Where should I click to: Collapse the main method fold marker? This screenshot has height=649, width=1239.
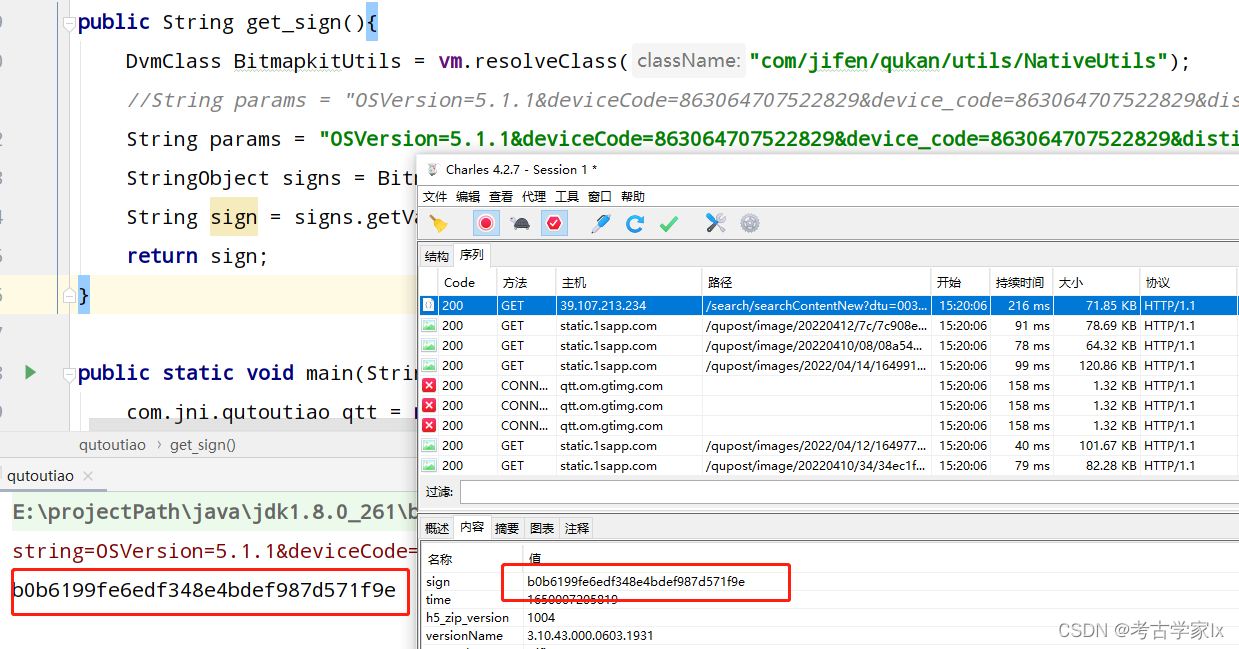[68, 373]
